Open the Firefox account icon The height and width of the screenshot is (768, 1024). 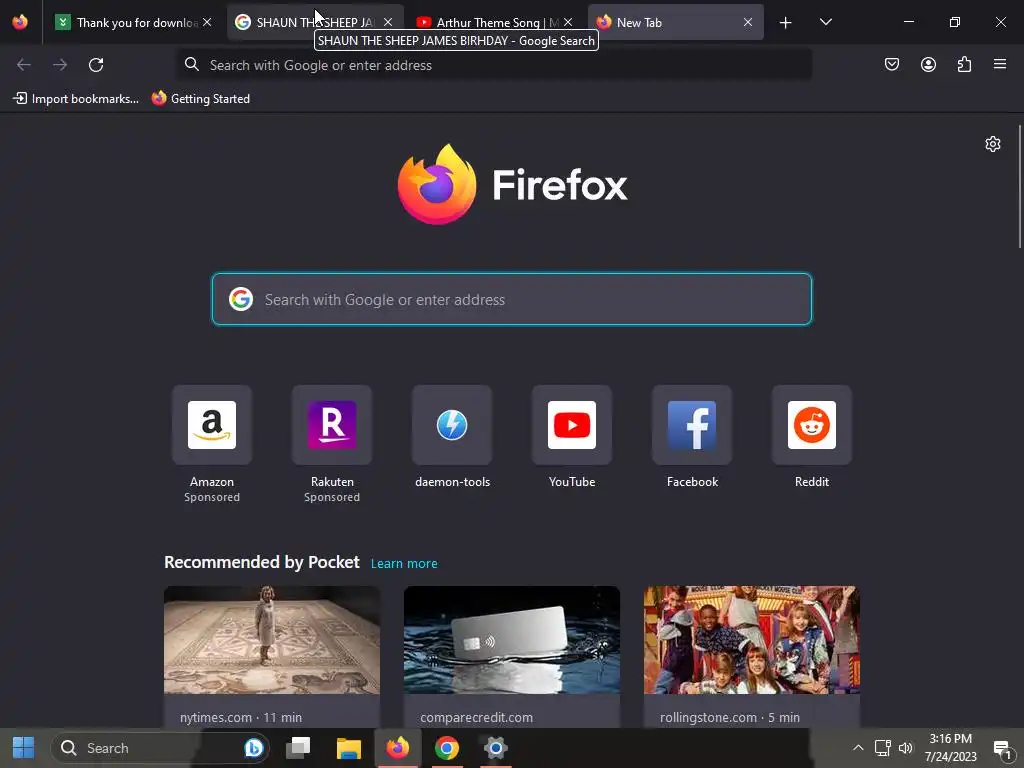pos(928,64)
